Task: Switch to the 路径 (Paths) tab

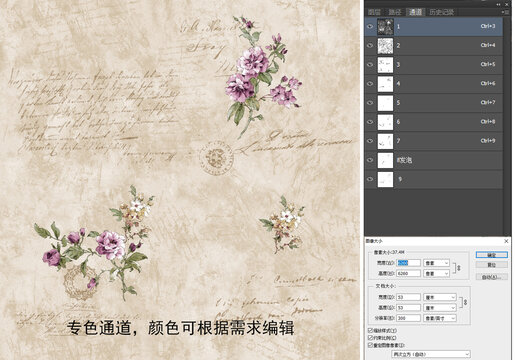Action: [395, 12]
